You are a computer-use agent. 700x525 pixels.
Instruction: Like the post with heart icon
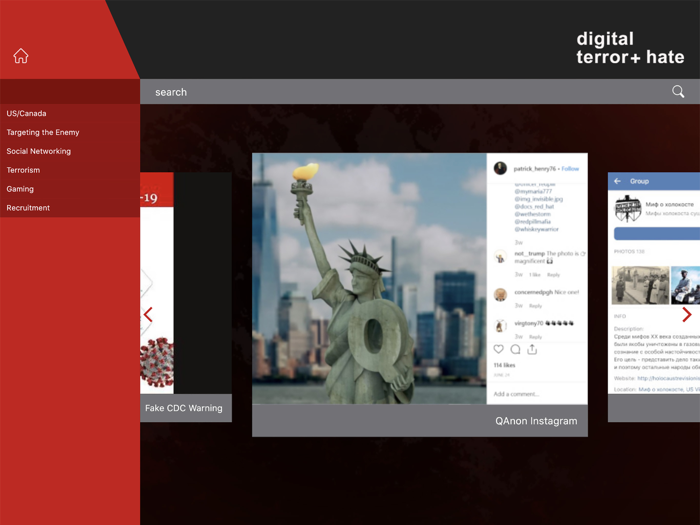coord(499,349)
